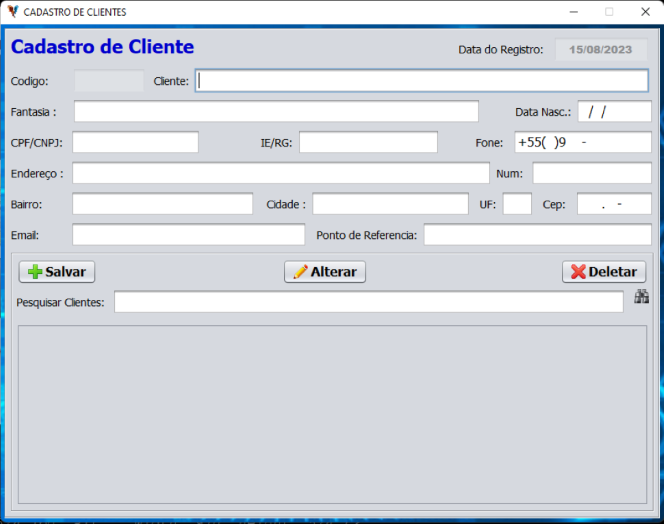664x524 pixels.
Task: Click the Ponto de Referencia field
Action: 537,235
